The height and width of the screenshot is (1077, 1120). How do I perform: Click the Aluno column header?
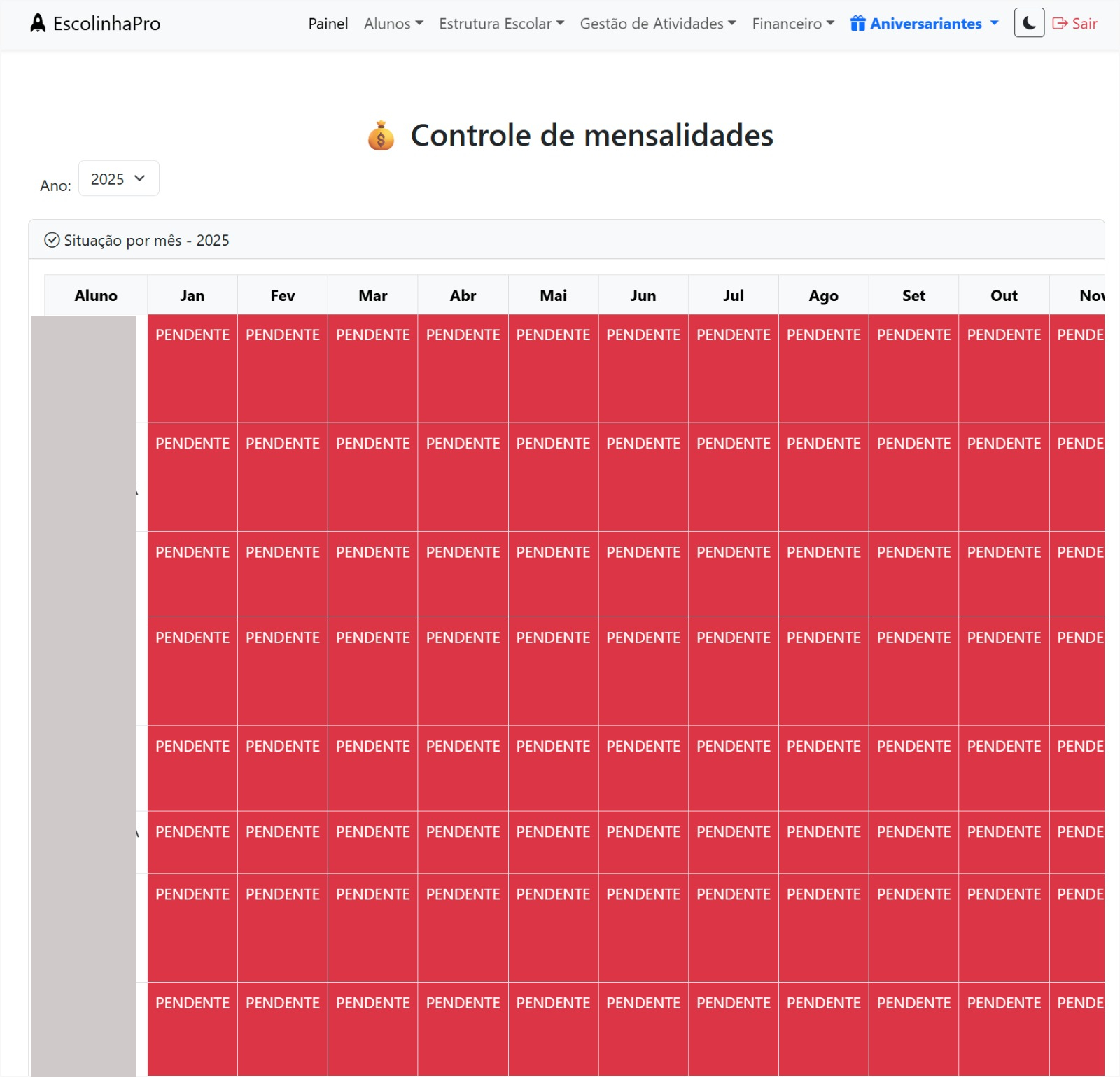95,295
